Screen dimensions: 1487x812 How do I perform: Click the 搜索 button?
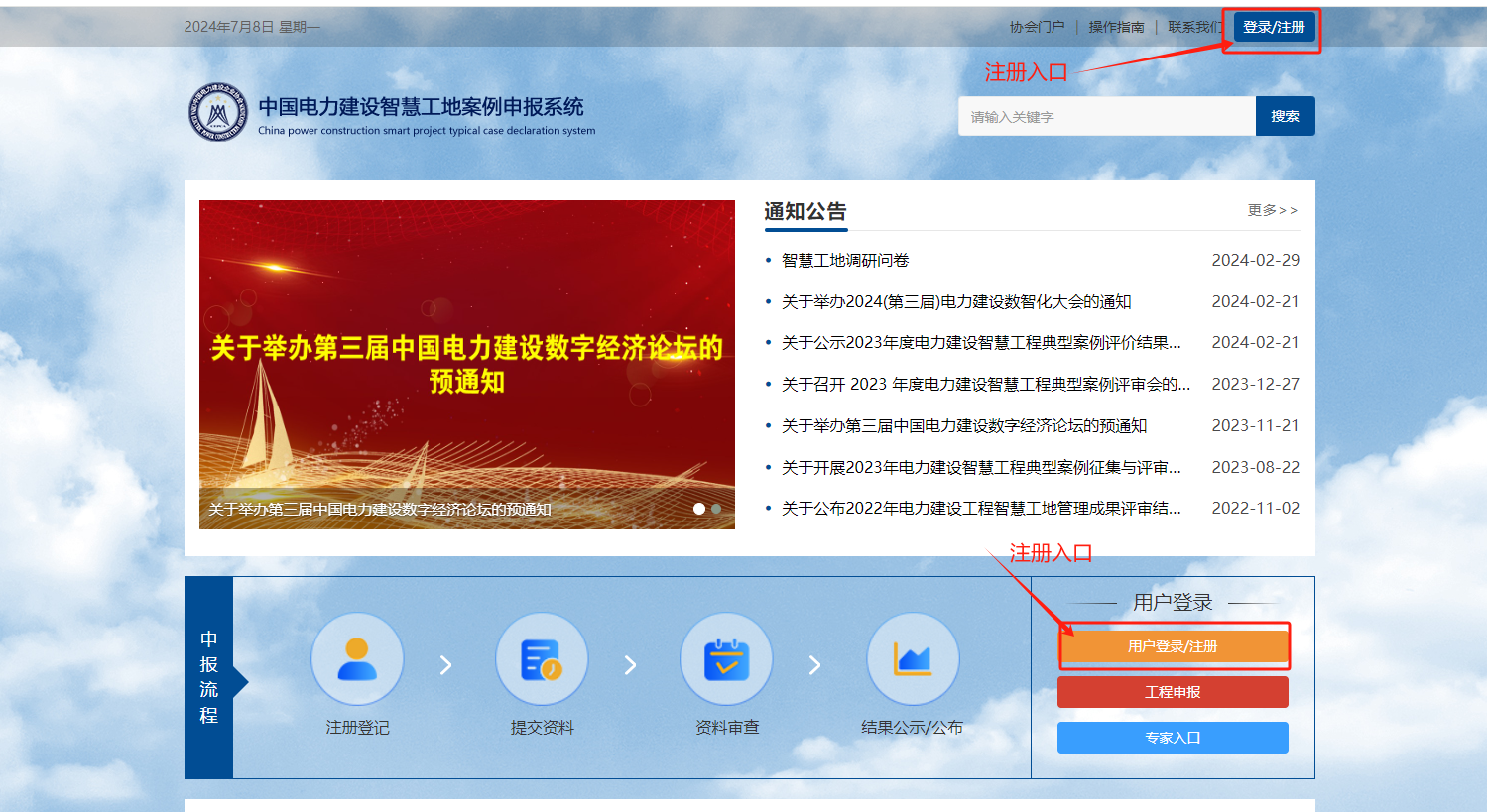[1286, 116]
